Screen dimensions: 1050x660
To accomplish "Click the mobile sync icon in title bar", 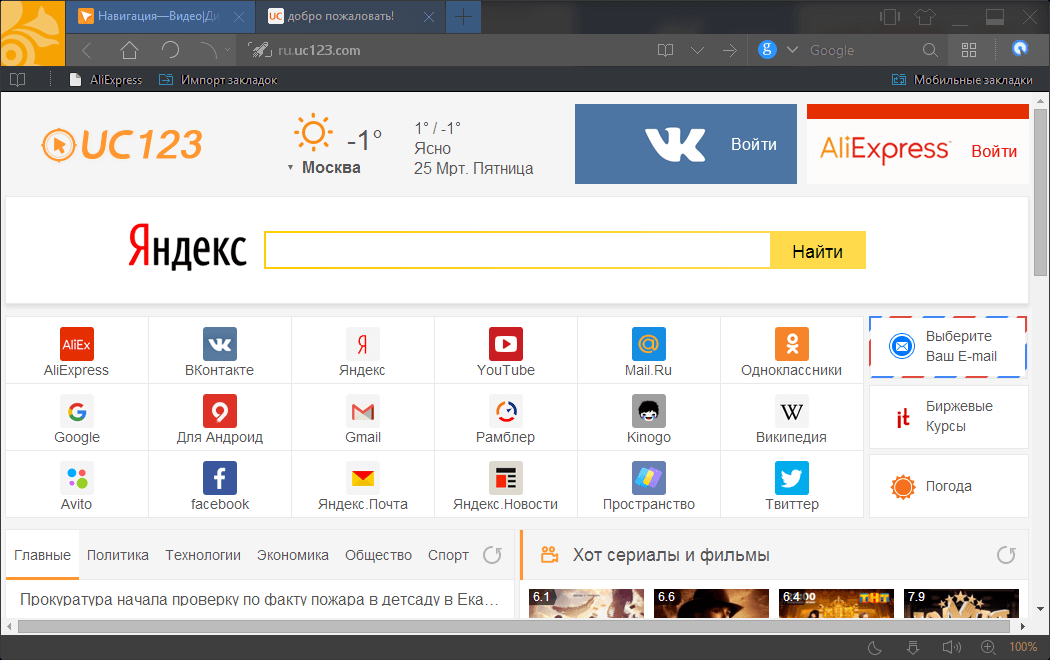I will pos(889,17).
